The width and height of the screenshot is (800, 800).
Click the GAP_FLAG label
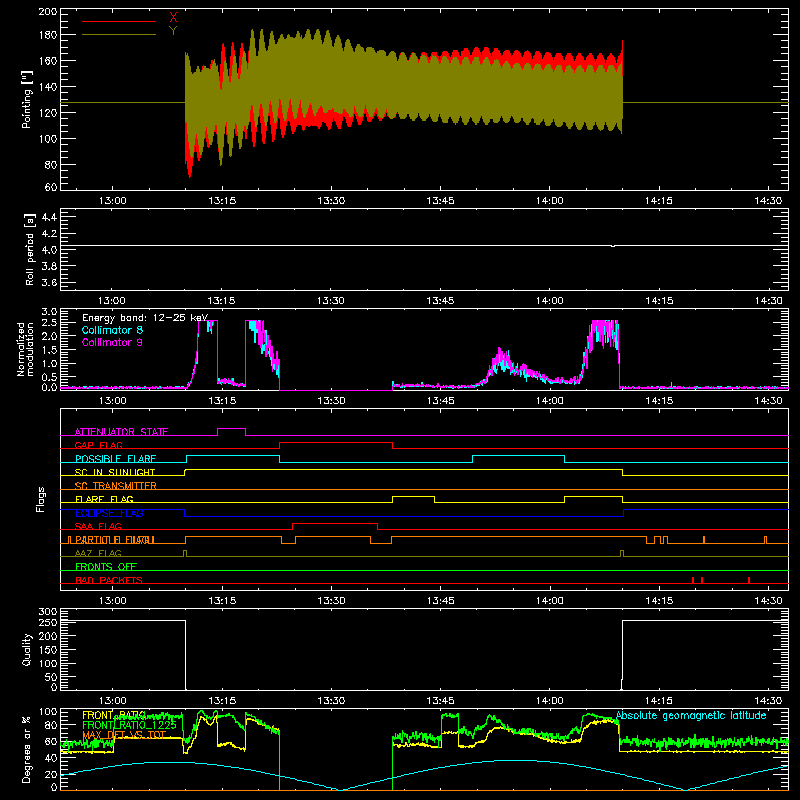(98, 445)
